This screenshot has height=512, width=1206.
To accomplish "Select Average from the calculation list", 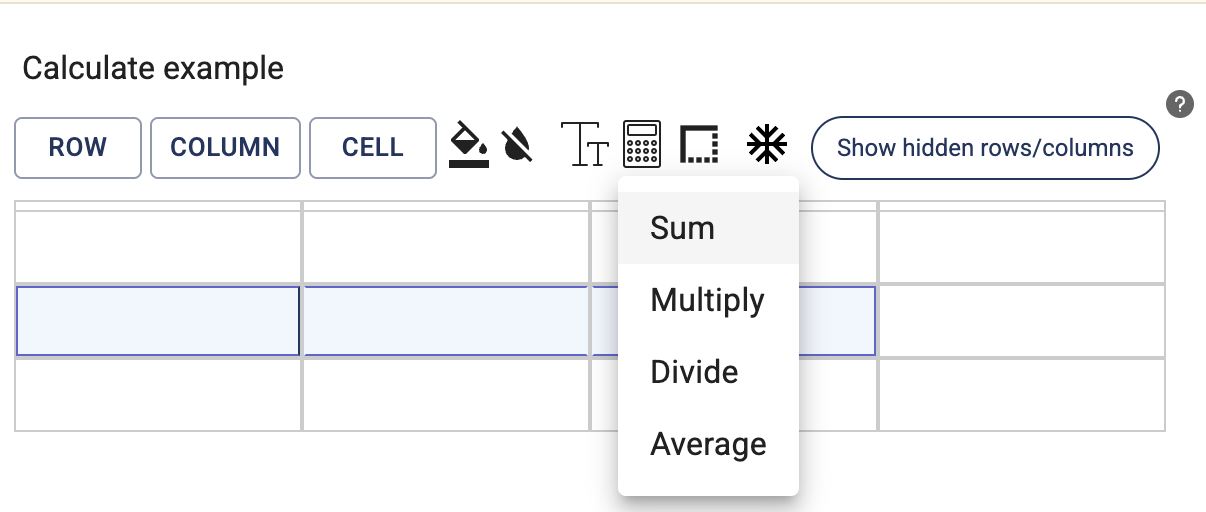I will (708, 444).
